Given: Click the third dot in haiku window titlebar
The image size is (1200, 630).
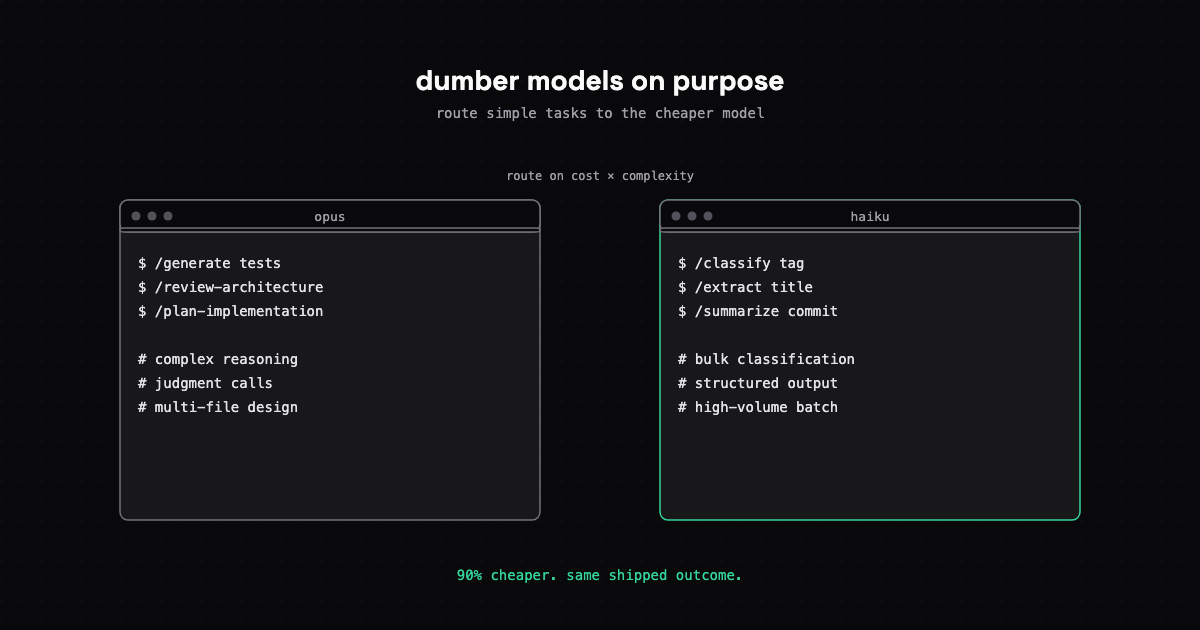Looking at the screenshot, I should [x=708, y=216].
